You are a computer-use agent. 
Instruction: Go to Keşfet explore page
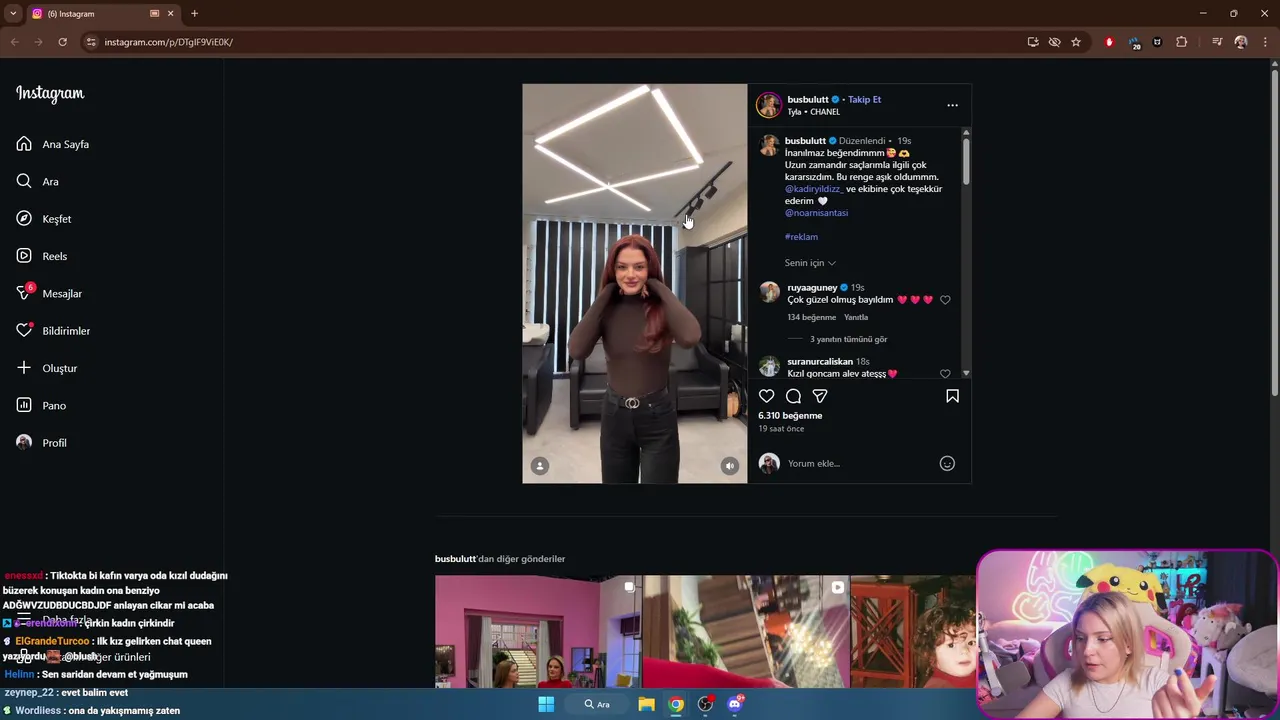click(44, 219)
